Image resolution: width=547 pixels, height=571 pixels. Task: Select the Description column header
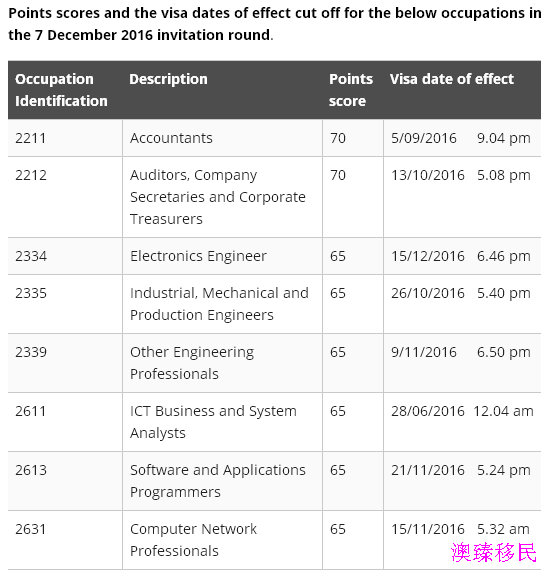(168, 79)
